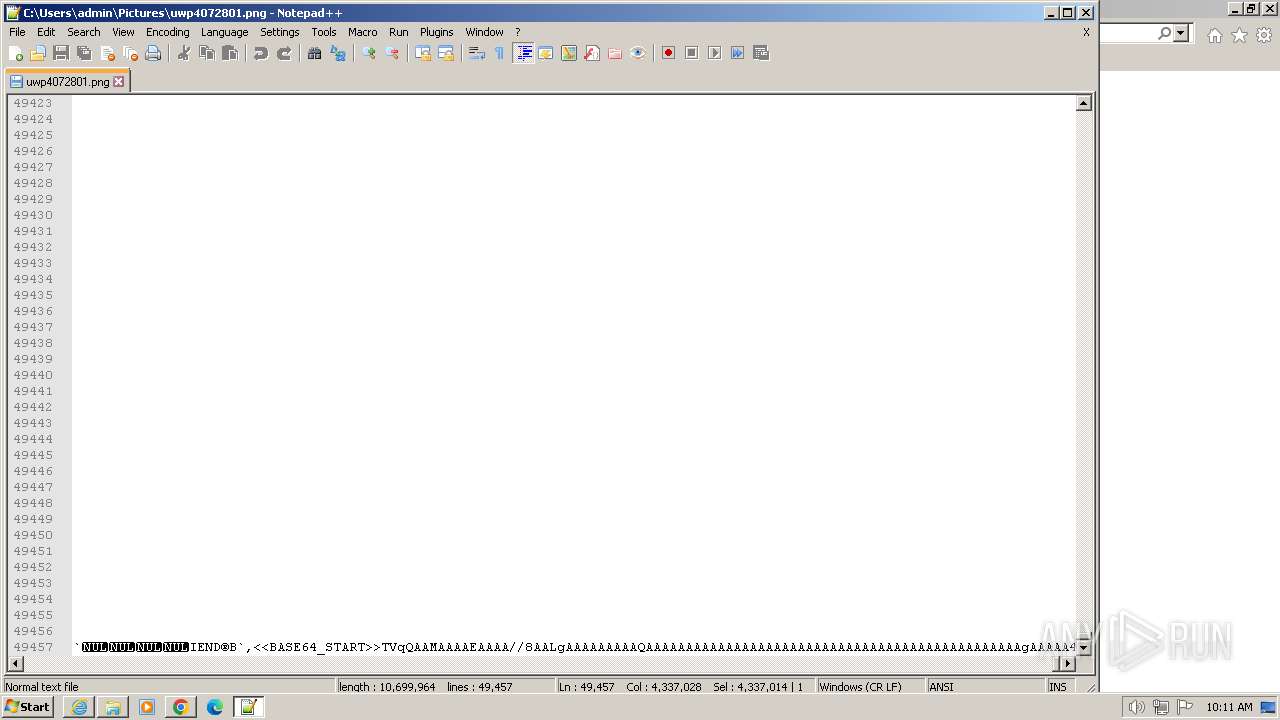The image size is (1280, 720).
Task: Click the Replace toolbar icon
Action: pyautogui.click(x=338, y=53)
